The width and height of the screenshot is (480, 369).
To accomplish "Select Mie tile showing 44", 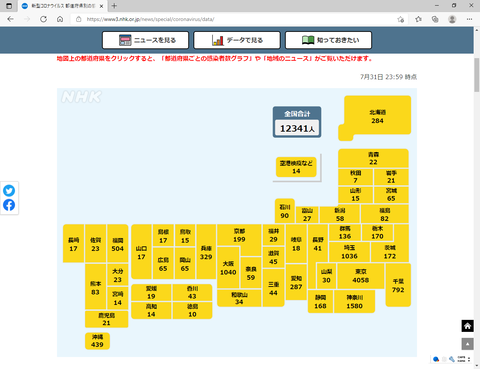I will click(x=273, y=288).
